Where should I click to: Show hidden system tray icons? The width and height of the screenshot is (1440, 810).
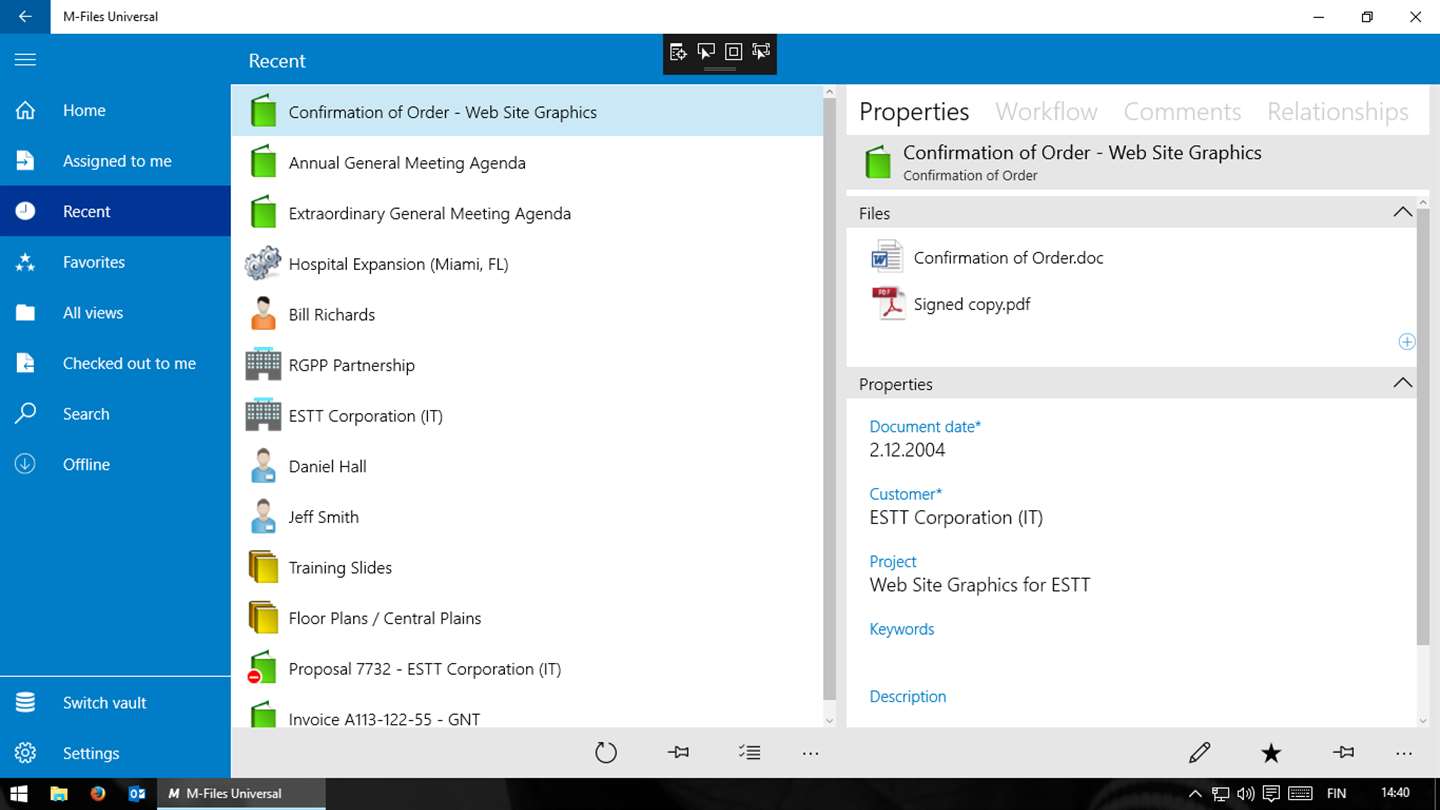point(1194,794)
